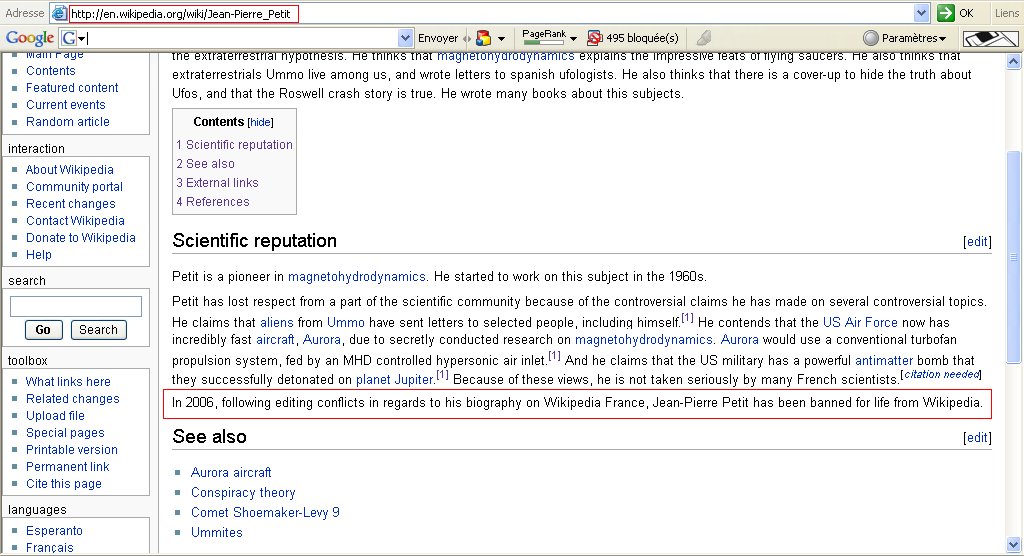This screenshot has height=556, width=1024.
Task: Click the green OK go arrow
Action: click(945, 13)
